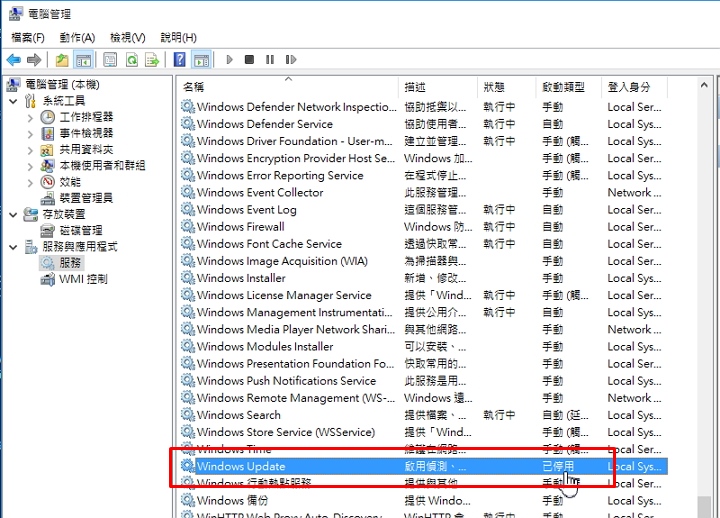Open the 檢視(V) menu
Screen dimensions: 720x518
[128, 38]
